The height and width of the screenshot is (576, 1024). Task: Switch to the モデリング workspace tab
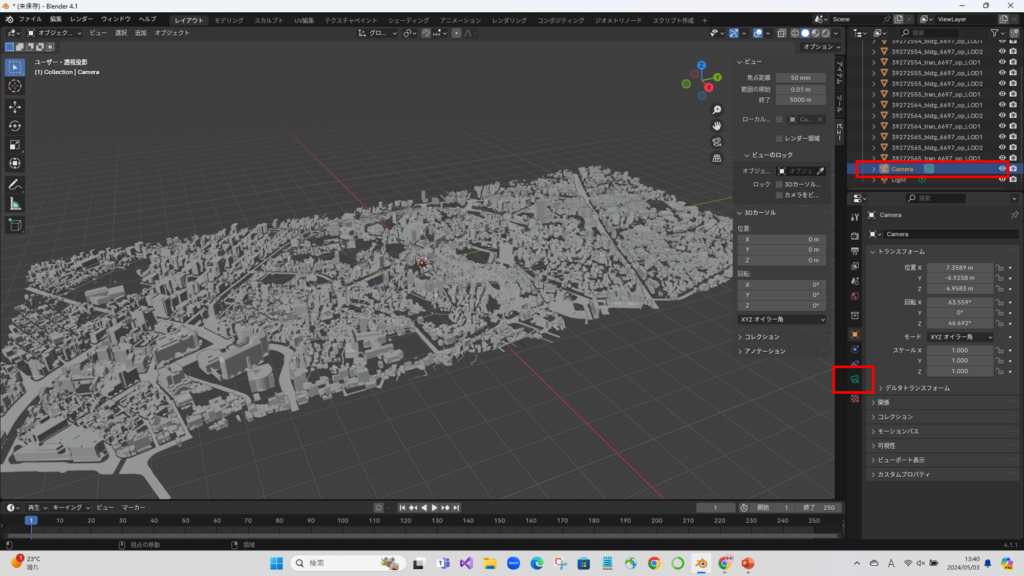point(229,19)
